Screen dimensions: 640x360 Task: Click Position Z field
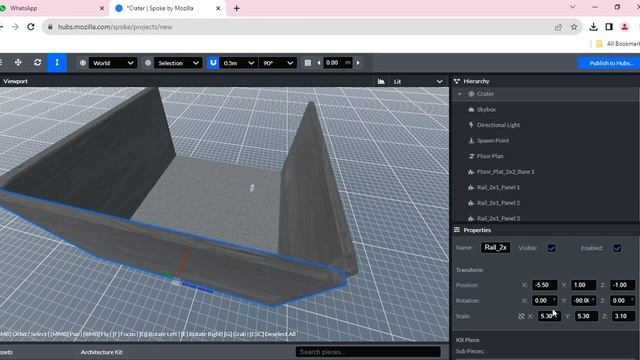pyautogui.click(x=622, y=285)
